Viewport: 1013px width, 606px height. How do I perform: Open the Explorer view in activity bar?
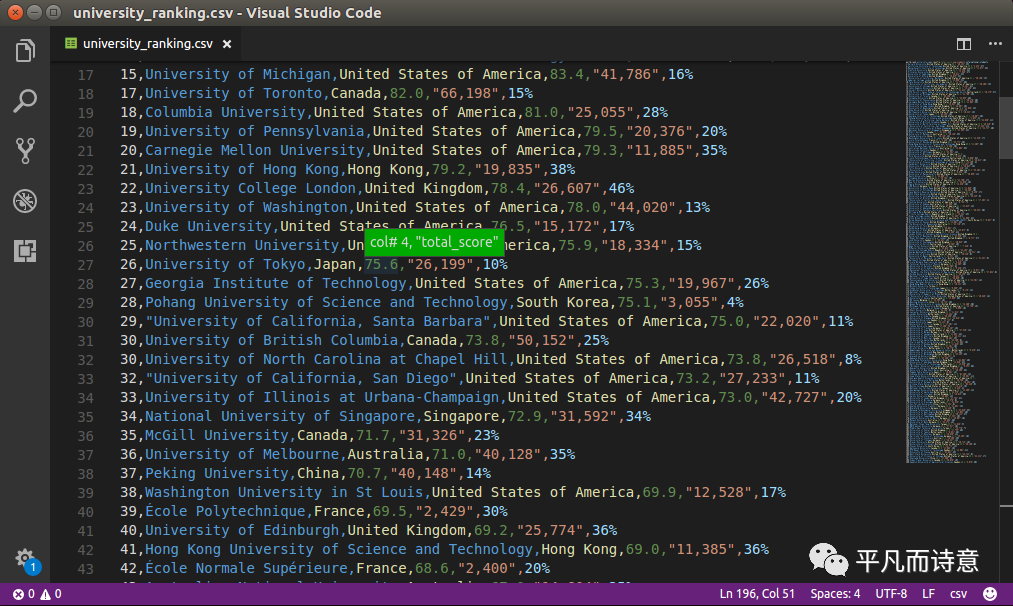pos(25,52)
